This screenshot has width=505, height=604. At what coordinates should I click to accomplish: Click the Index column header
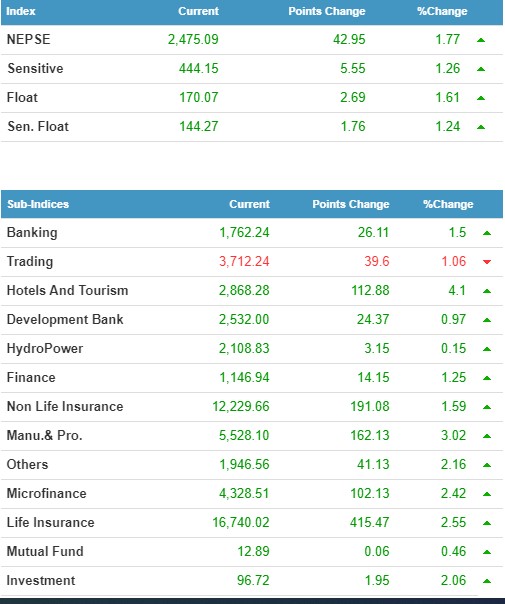21,11
